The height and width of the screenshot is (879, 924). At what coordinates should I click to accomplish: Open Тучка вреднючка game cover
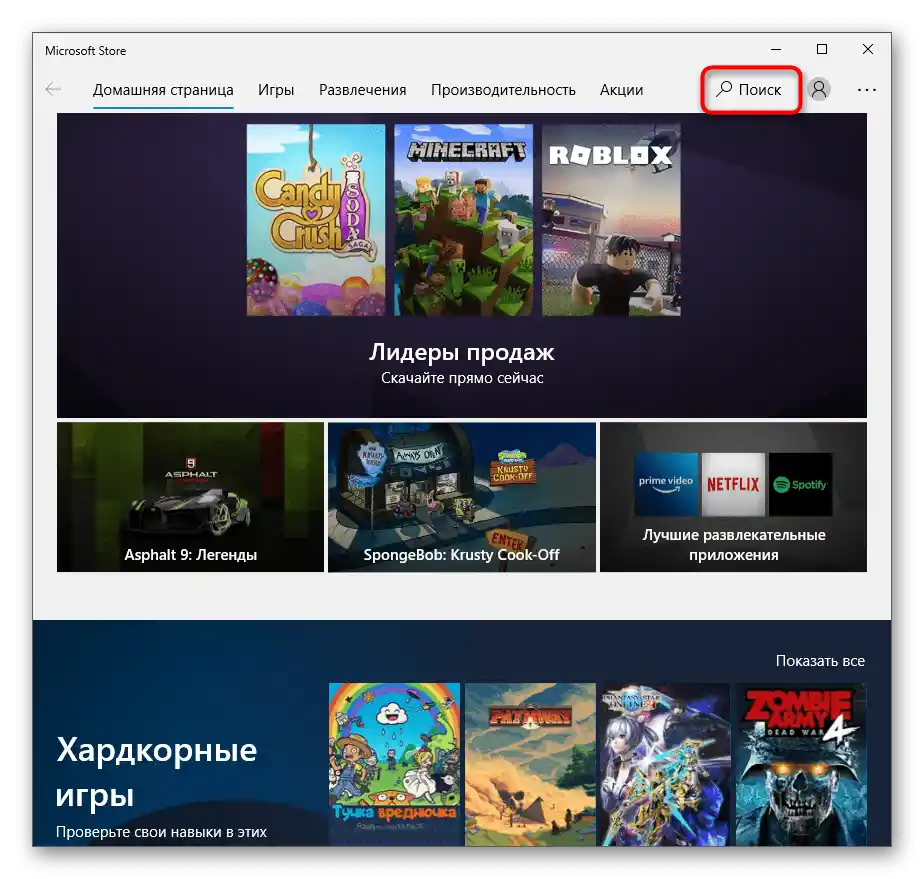click(394, 764)
